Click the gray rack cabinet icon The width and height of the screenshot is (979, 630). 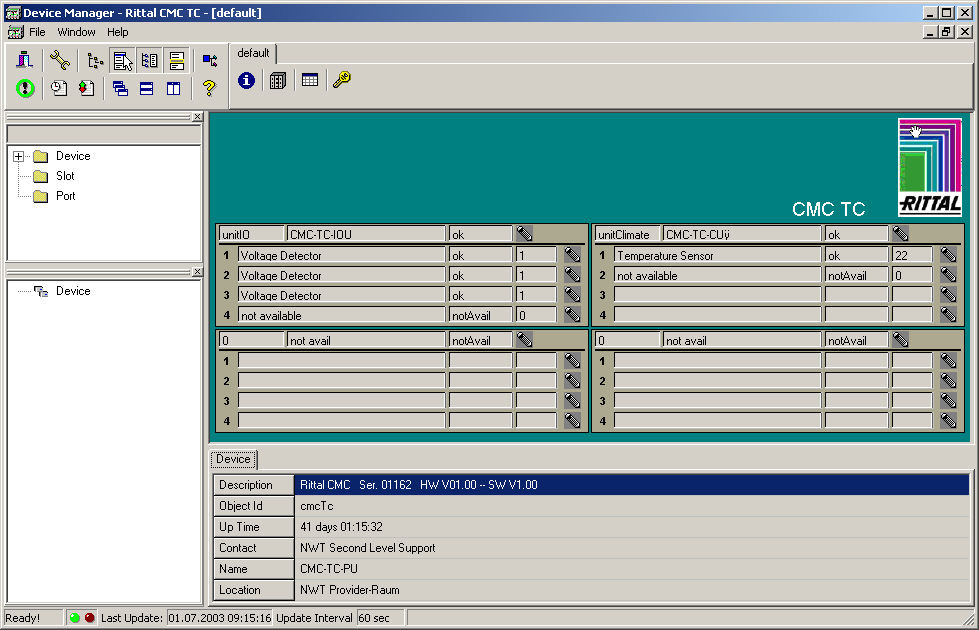tap(278, 80)
